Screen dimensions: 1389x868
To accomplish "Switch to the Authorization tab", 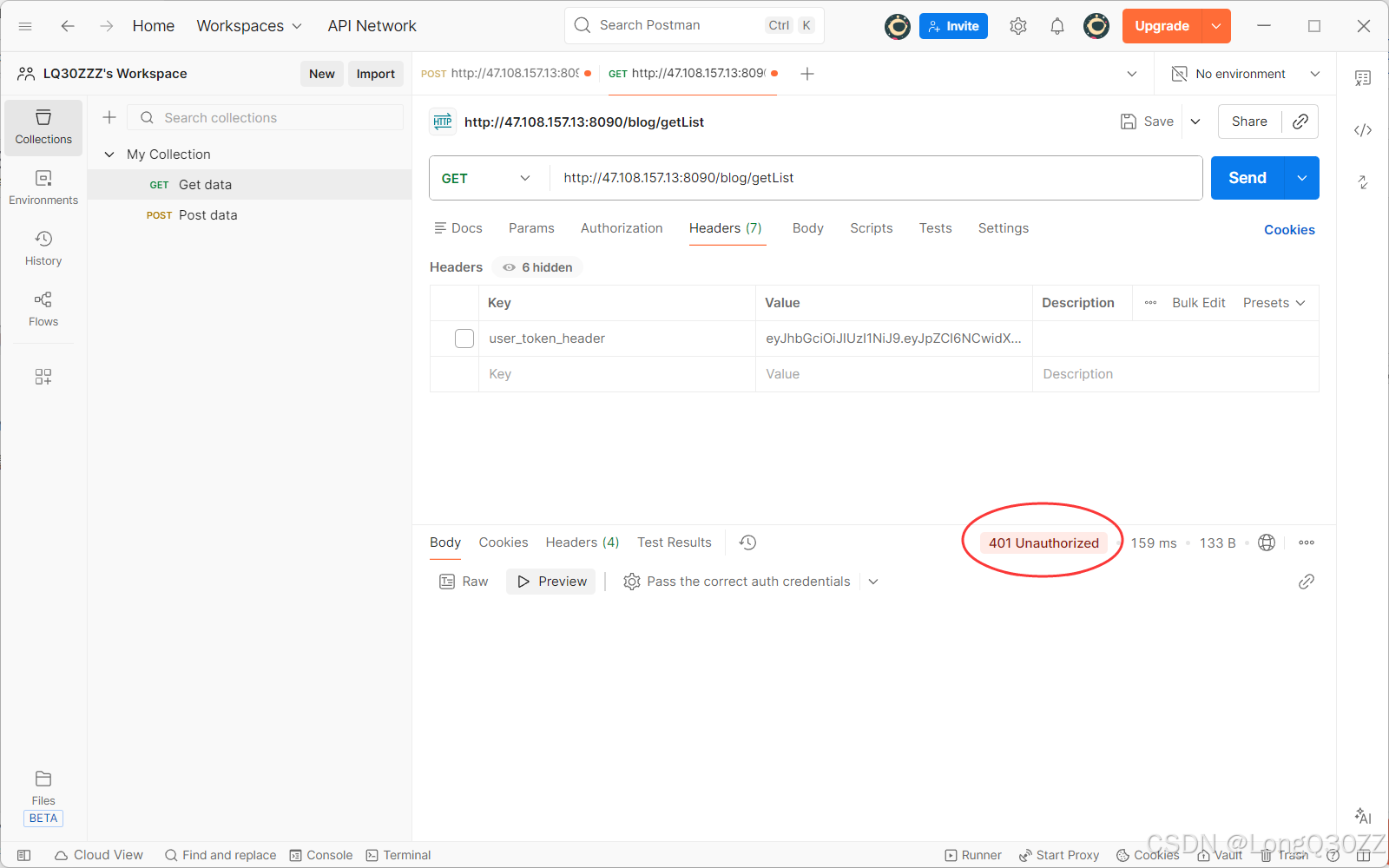I will click(622, 228).
